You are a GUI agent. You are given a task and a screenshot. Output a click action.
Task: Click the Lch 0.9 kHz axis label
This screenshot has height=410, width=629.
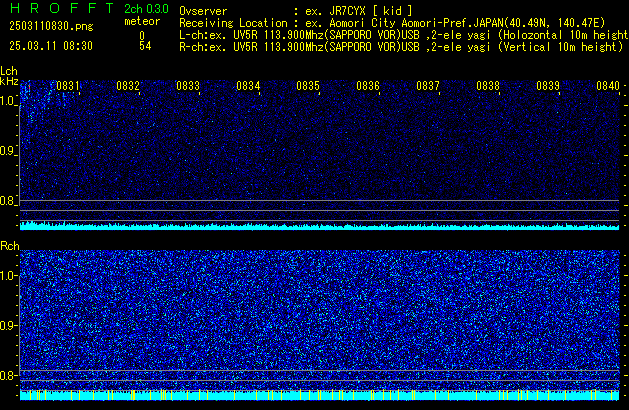pyautogui.click(x=8, y=151)
